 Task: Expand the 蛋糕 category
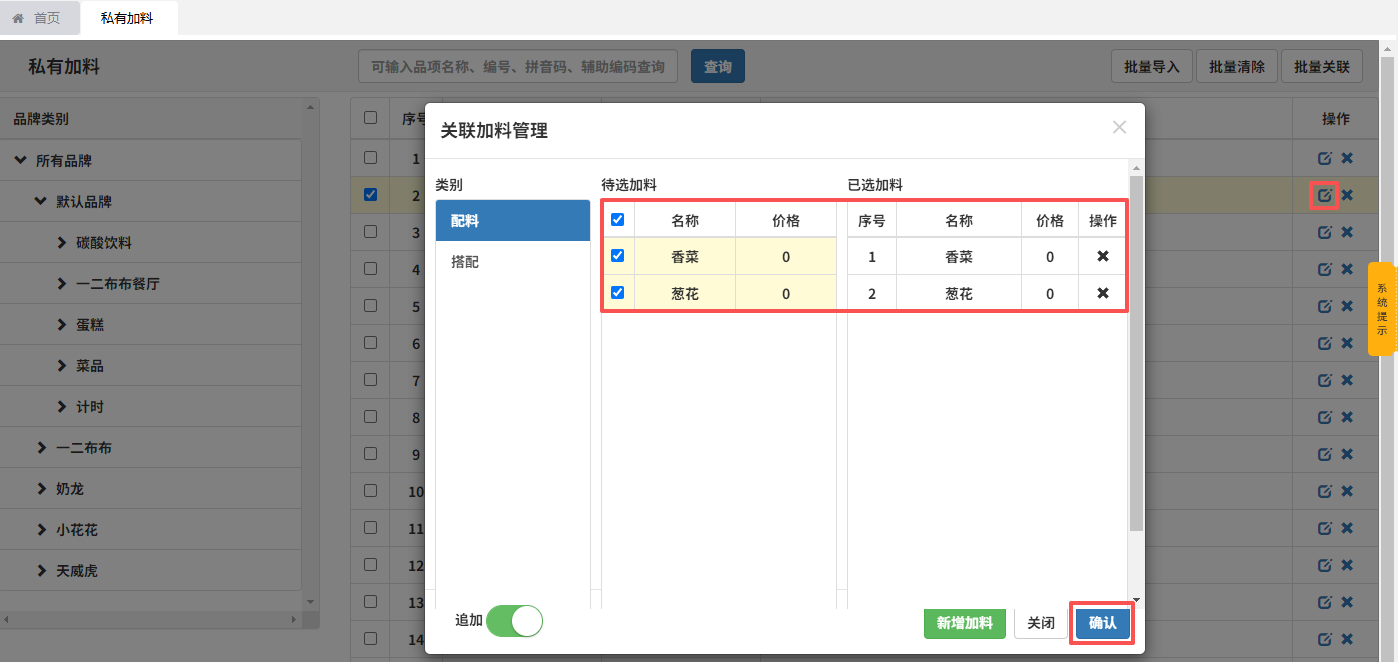click(62, 325)
